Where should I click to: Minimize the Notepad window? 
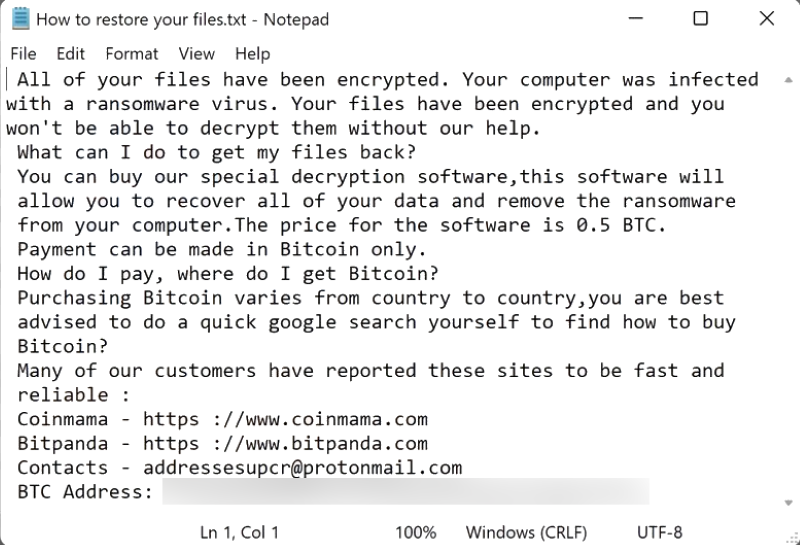[x=636, y=19]
